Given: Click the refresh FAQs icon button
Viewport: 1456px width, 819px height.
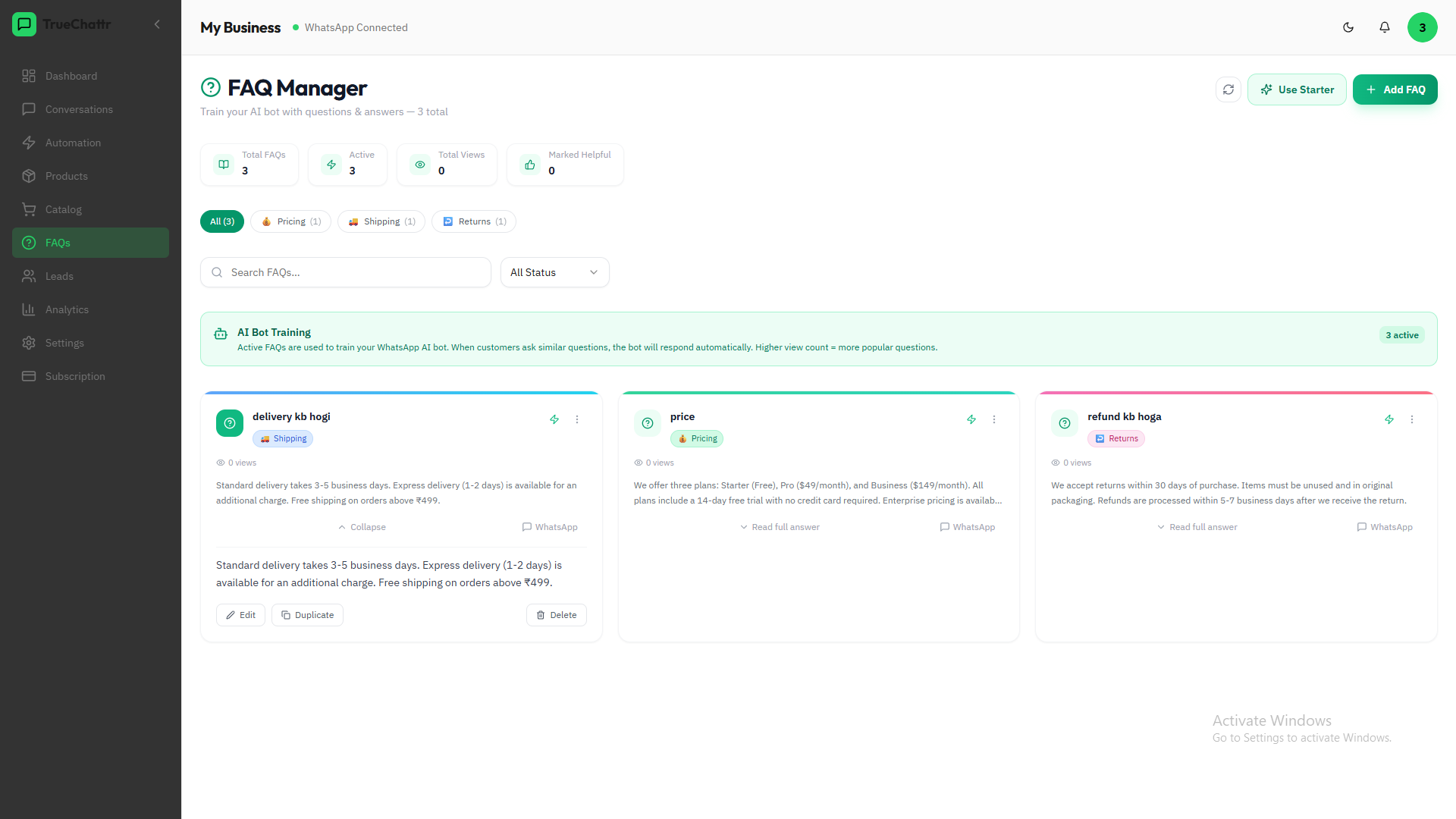Looking at the screenshot, I should click(1228, 89).
